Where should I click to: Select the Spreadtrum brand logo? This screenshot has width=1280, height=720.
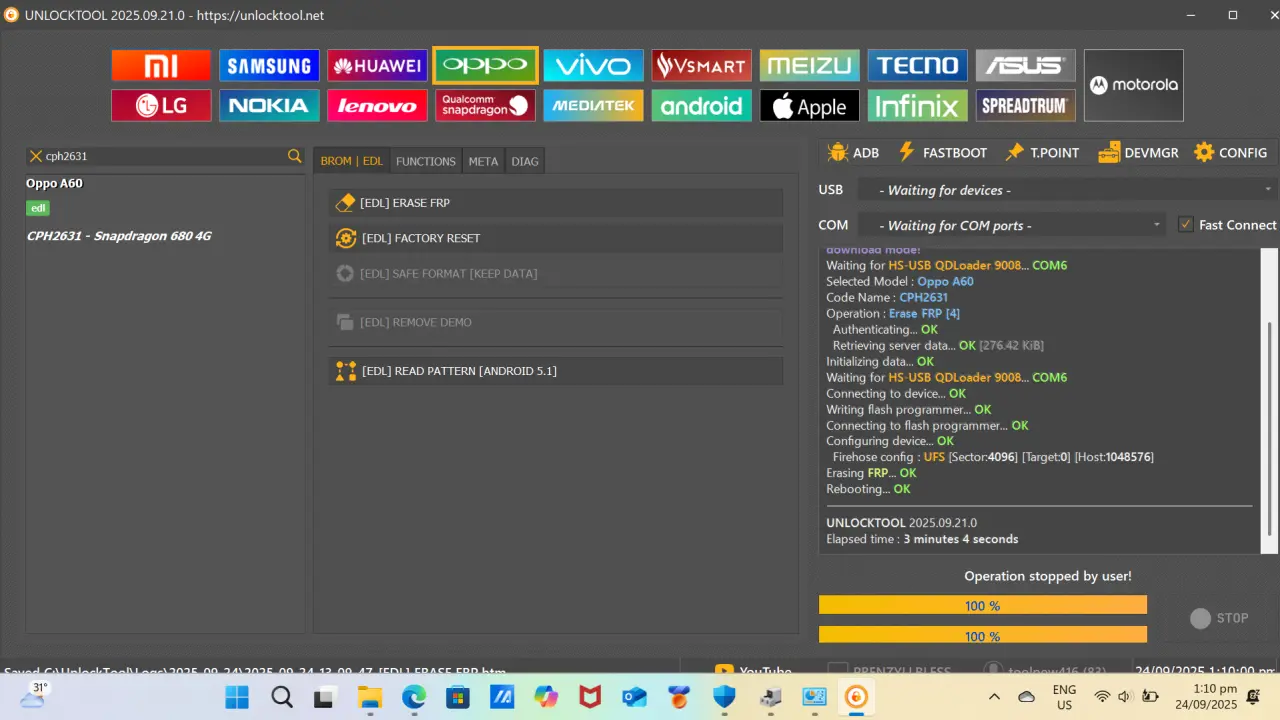(x=1025, y=106)
